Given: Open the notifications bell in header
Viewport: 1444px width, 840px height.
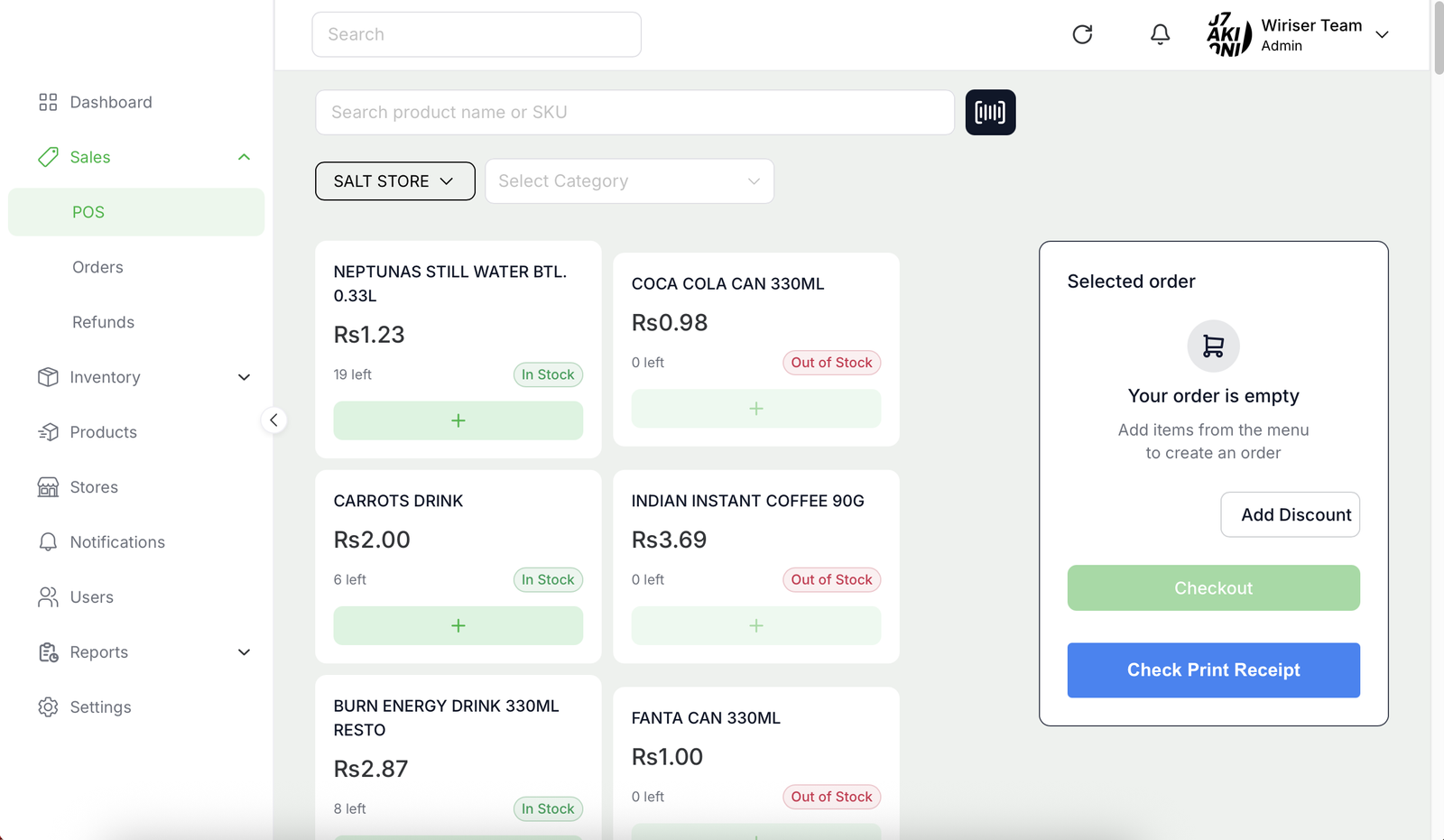Looking at the screenshot, I should (1160, 34).
